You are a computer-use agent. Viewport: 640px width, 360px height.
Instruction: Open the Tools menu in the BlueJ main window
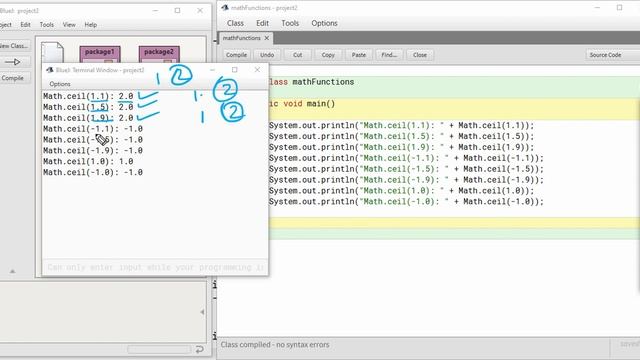point(47,24)
